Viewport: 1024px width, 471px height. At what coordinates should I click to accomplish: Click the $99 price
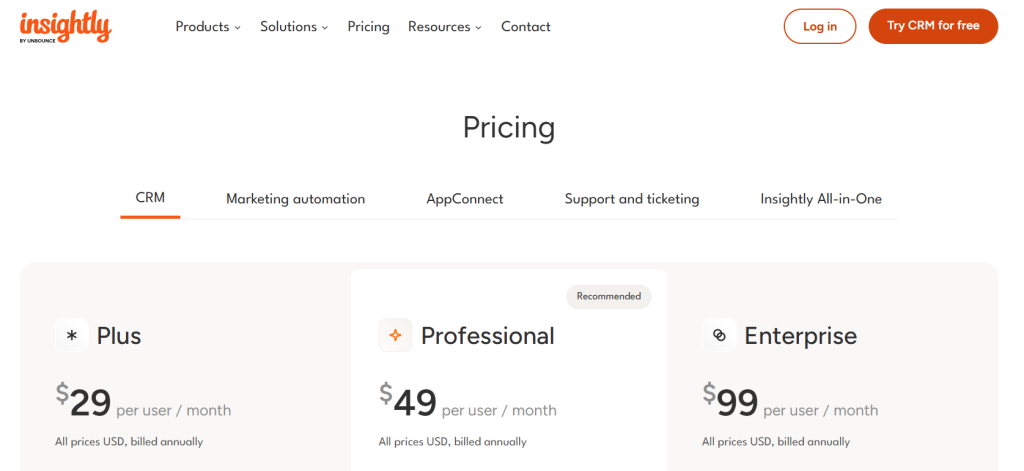(730, 401)
